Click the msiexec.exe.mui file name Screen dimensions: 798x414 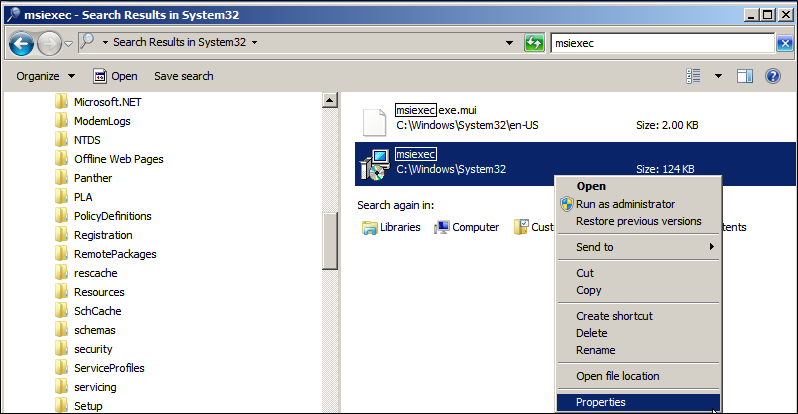(x=436, y=110)
